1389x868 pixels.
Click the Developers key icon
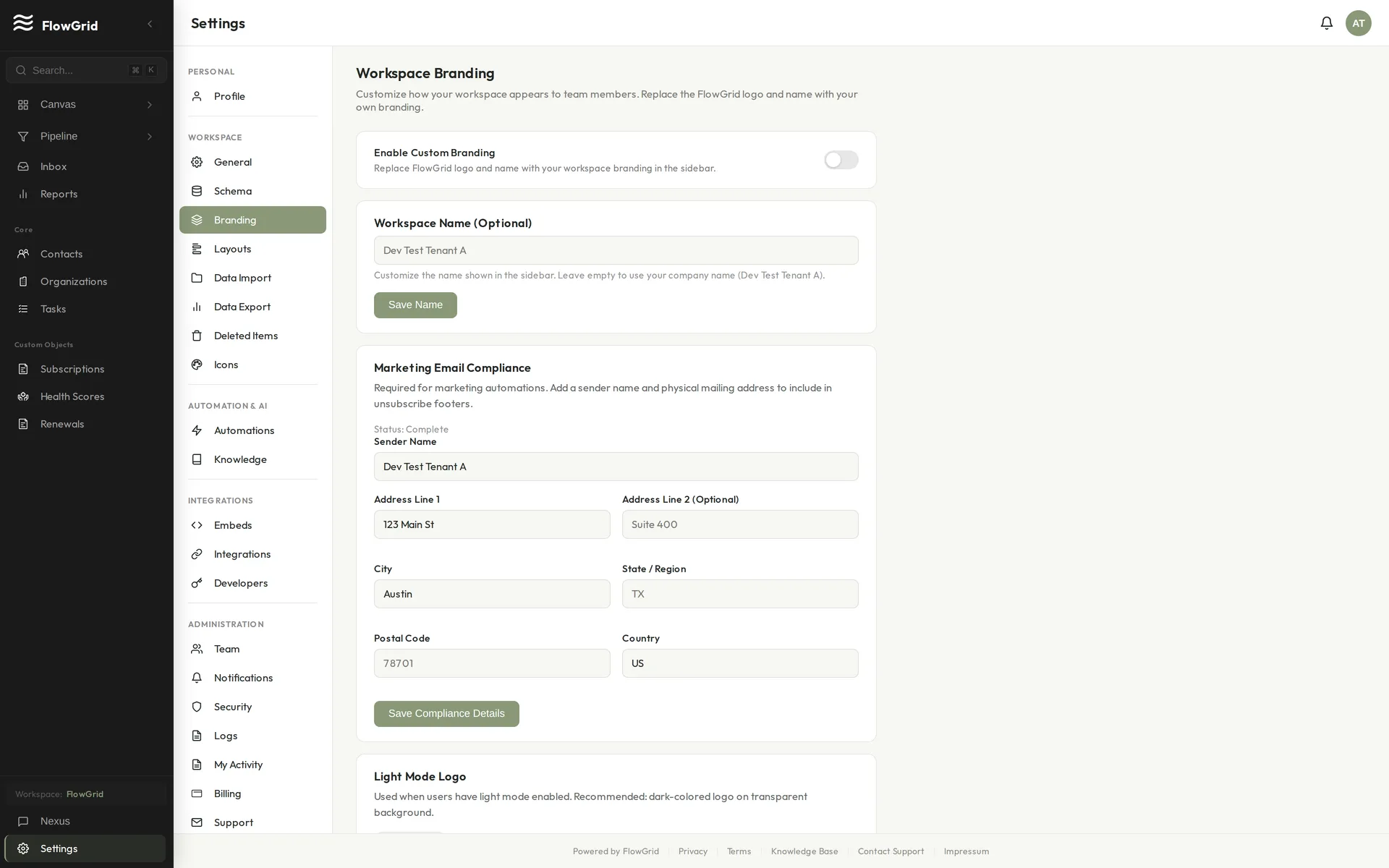[197, 583]
